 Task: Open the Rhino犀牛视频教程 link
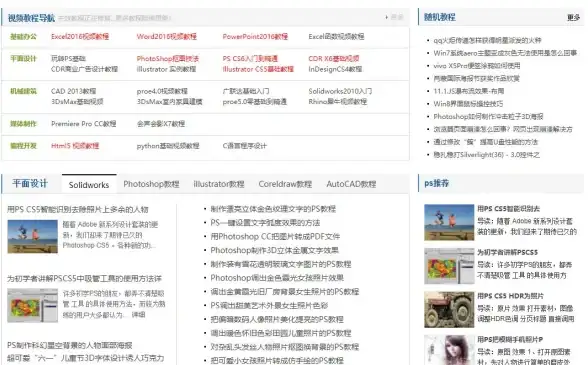pyautogui.click(x=338, y=102)
